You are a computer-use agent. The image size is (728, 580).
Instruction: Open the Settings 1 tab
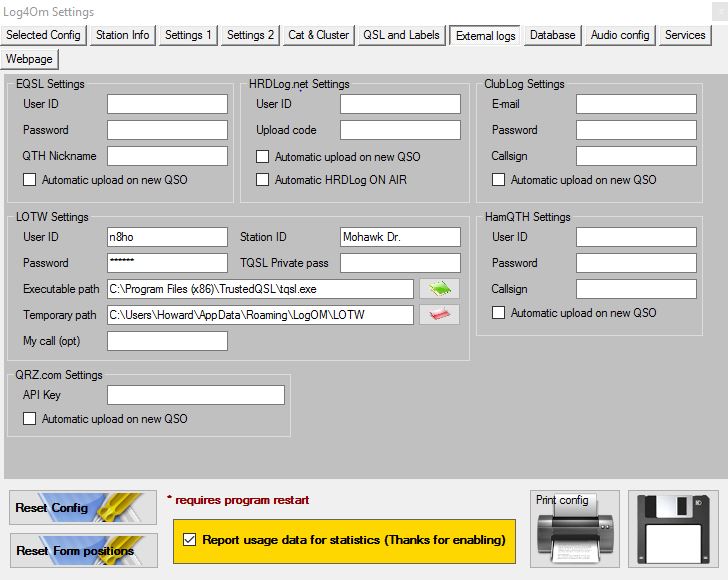click(x=188, y=35)
